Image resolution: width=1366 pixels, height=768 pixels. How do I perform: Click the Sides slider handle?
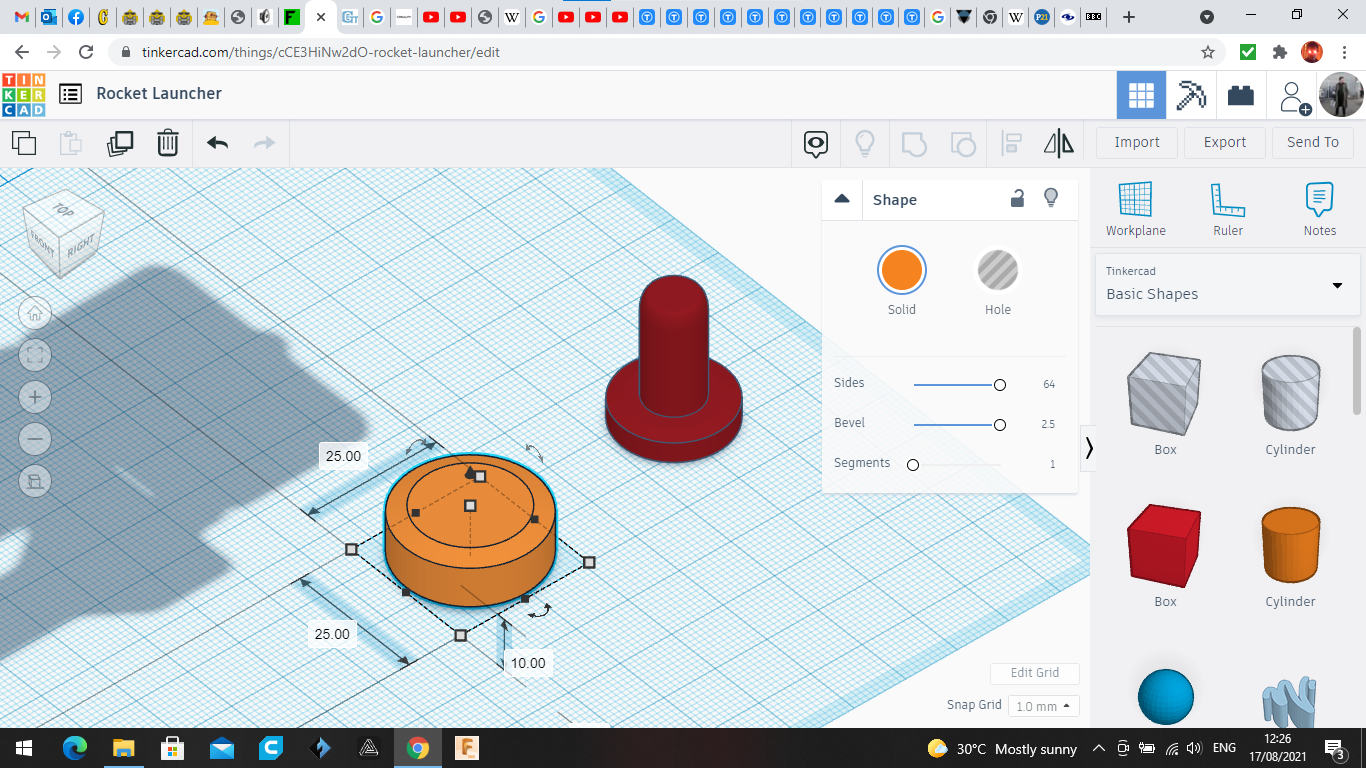point(999,385)
